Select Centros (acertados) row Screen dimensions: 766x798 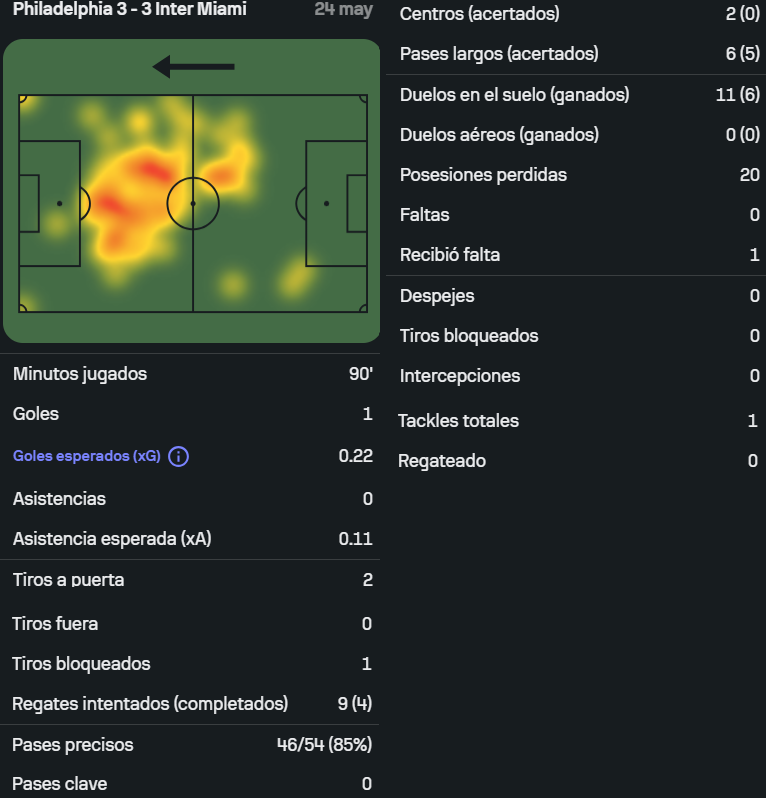[x=576, y=14]
